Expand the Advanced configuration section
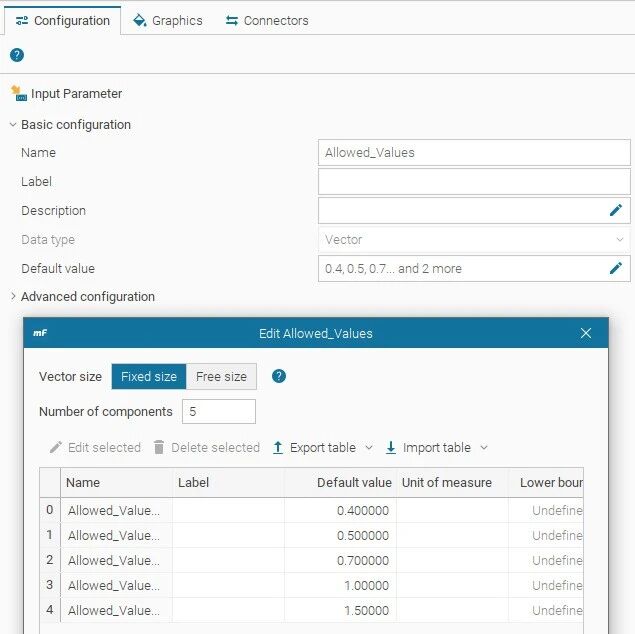This screenshot has width=635, height=634. coord(13,296)
